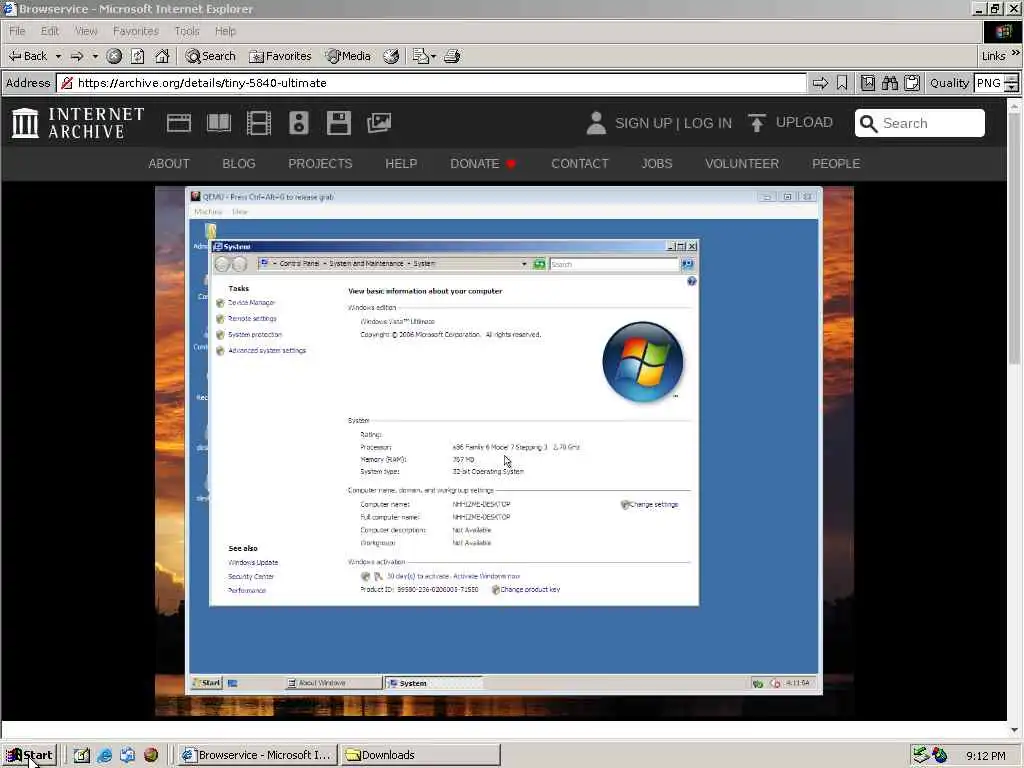Open the Texts book icon
This screenshot has height=768, width=1024.
[x=219, y=123]
